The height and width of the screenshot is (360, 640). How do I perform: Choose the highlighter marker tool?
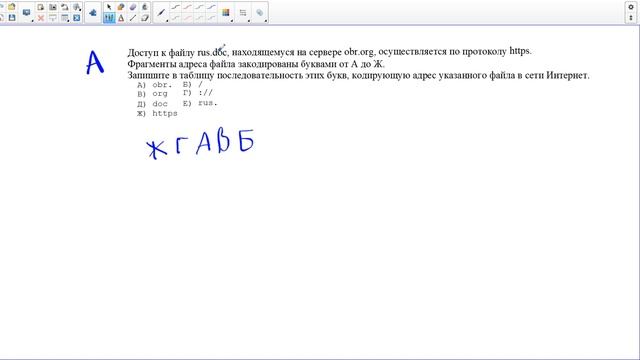point(121,7)
